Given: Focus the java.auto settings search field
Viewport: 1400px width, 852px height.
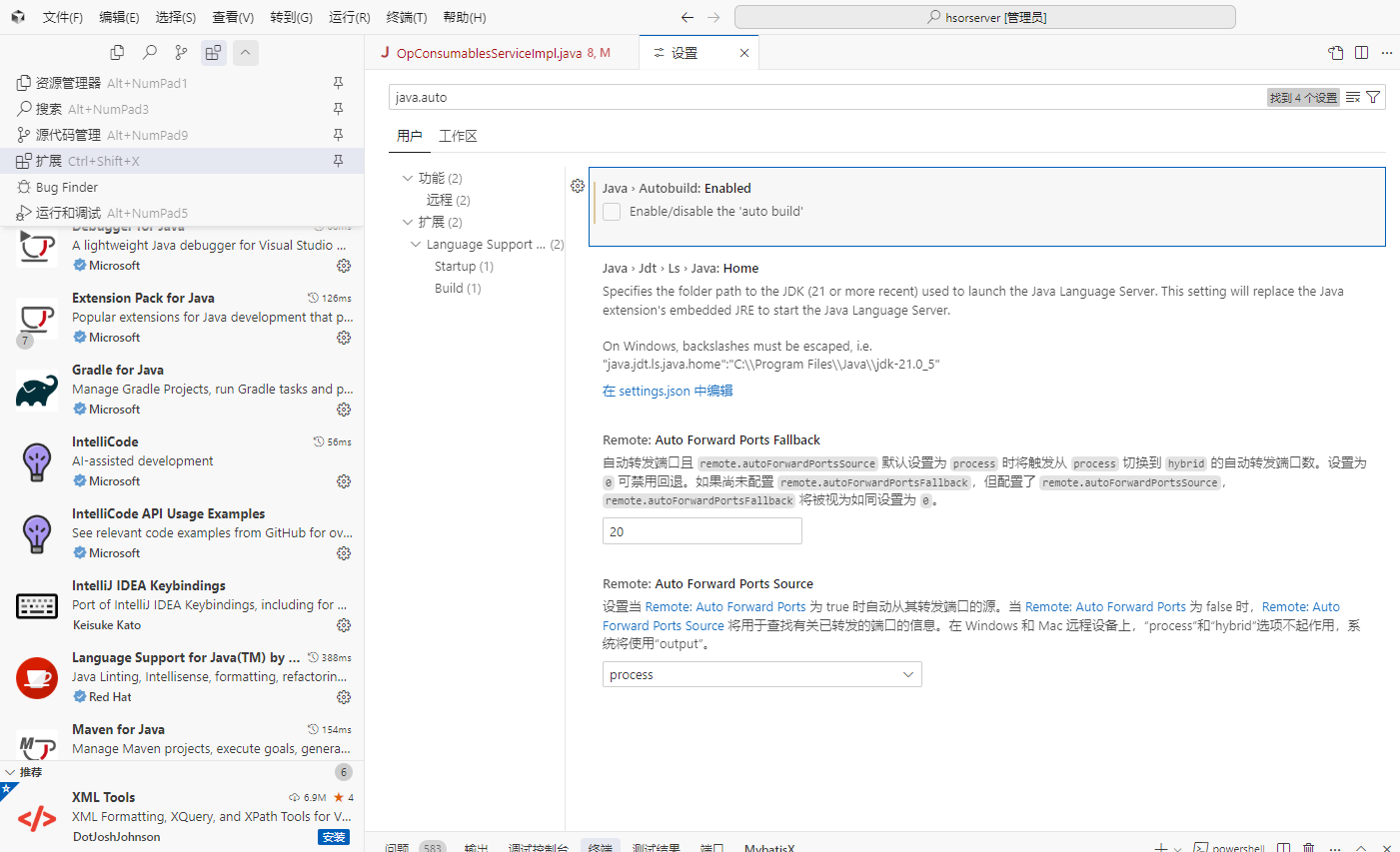Looking at the screenshot, I should point(827,97).
